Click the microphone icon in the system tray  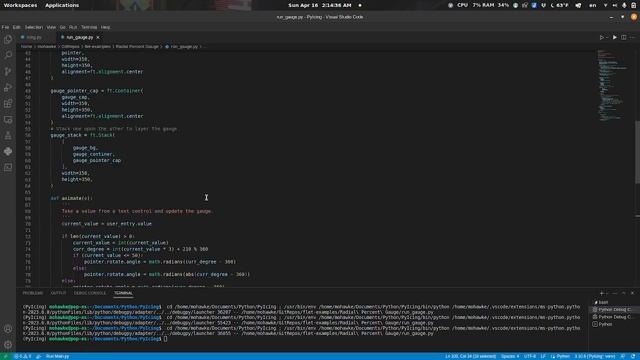pos(624,5)
